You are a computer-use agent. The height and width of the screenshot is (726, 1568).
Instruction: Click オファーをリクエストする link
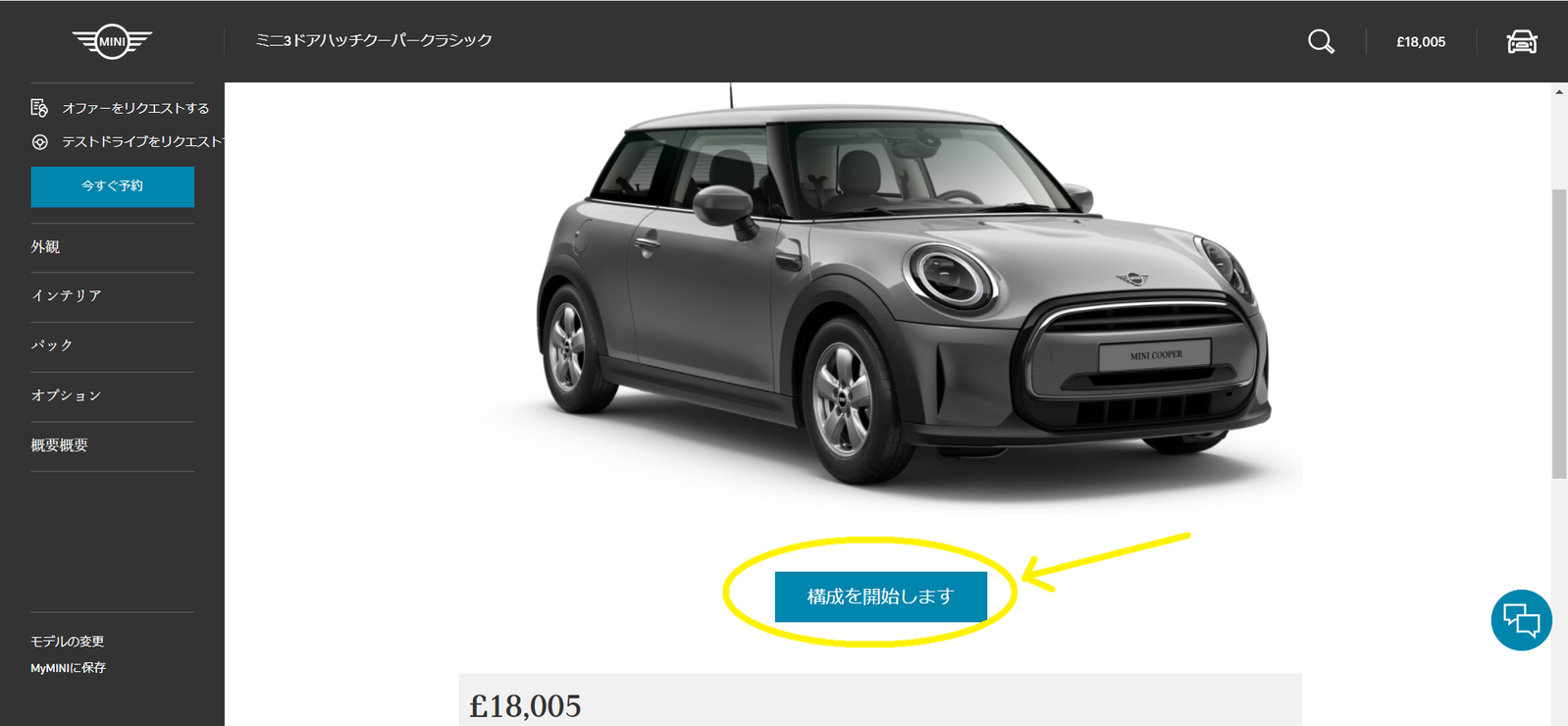[x=135, y=108]
